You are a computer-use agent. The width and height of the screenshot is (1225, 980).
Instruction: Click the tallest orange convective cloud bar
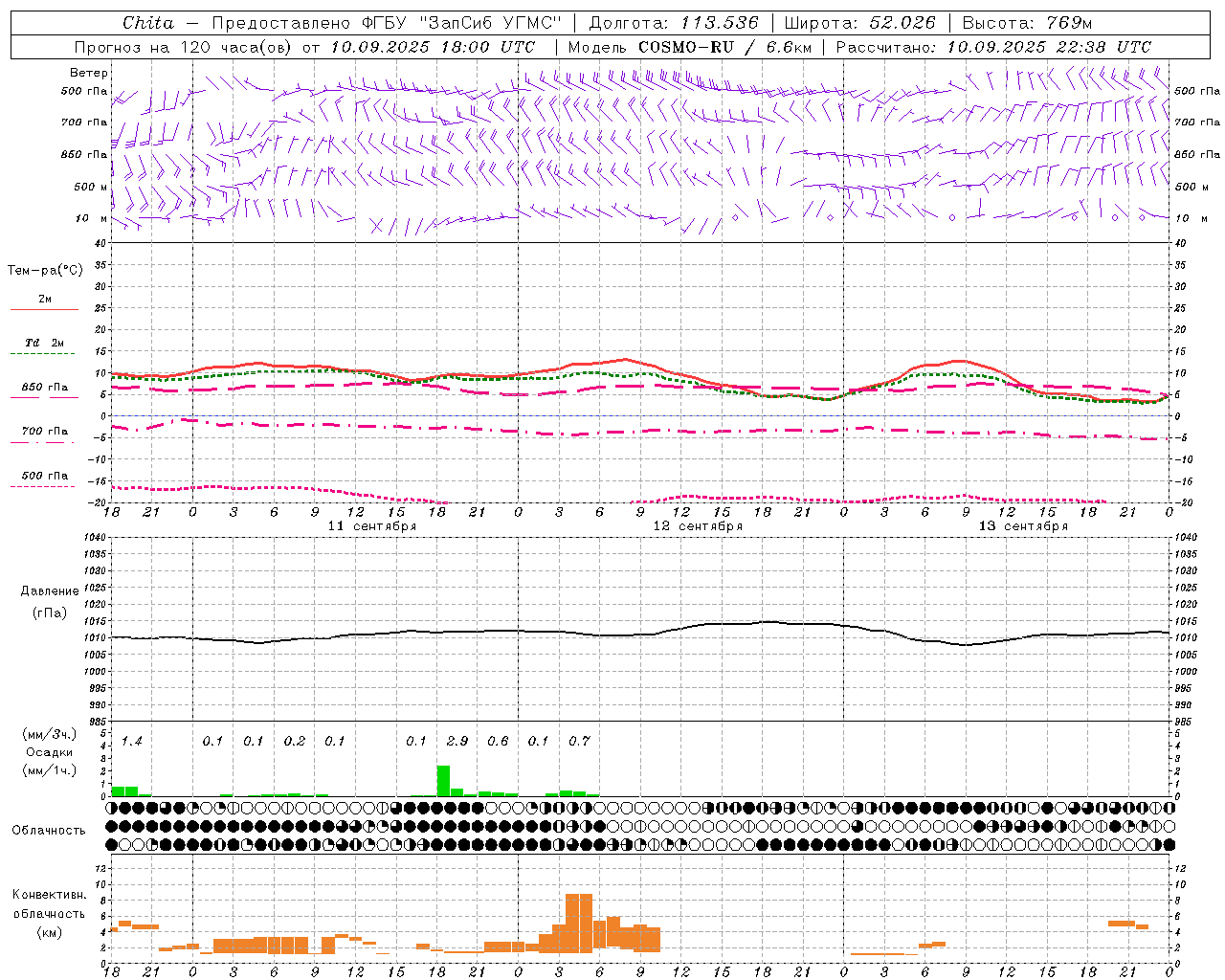pos(579,923)
